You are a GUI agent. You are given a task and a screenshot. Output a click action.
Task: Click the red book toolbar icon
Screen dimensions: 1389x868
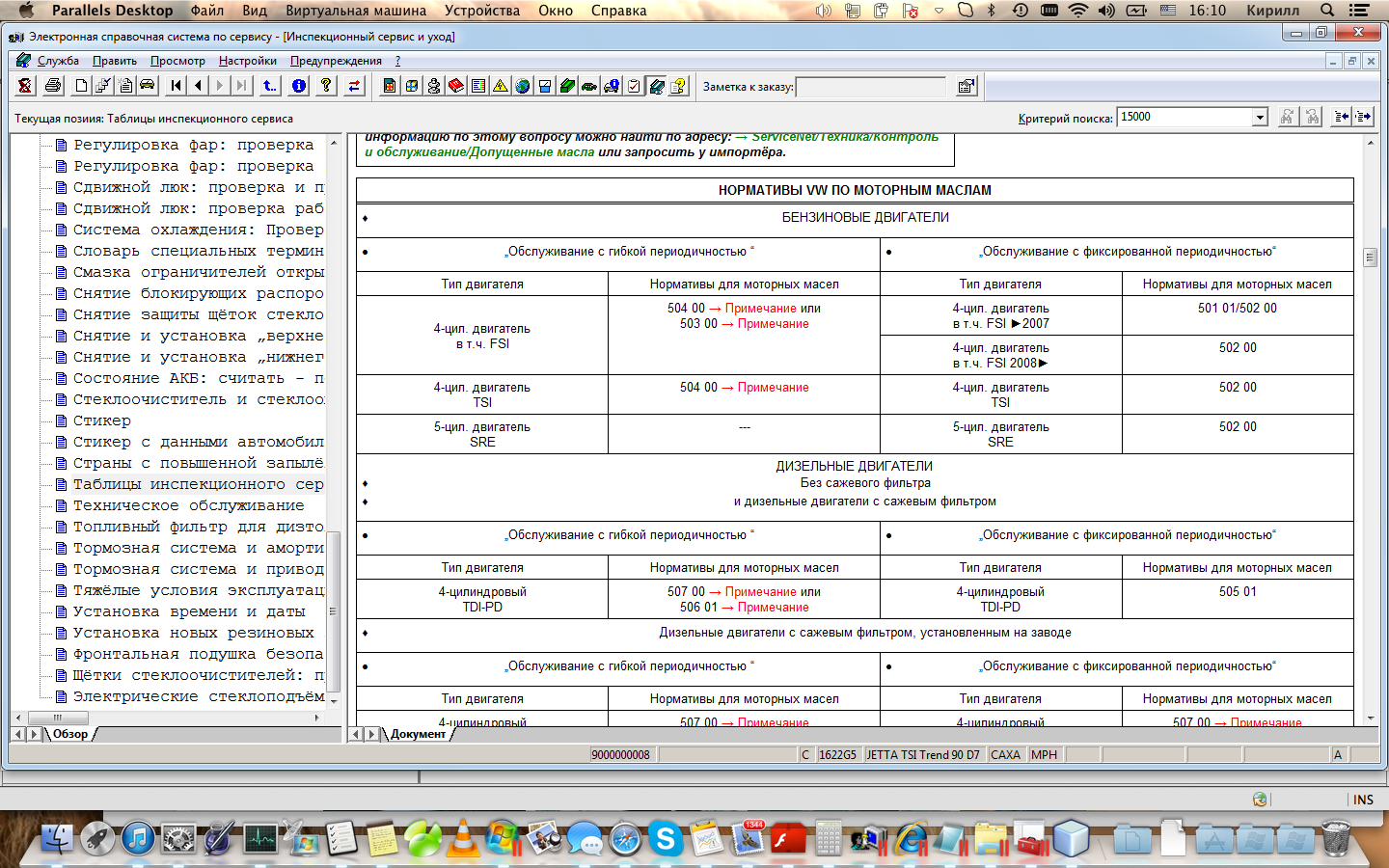pos(455,86)
